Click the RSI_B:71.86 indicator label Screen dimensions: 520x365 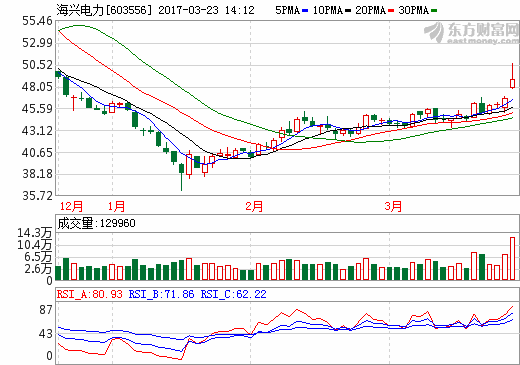pyautogui.click(x=161, y=294)
